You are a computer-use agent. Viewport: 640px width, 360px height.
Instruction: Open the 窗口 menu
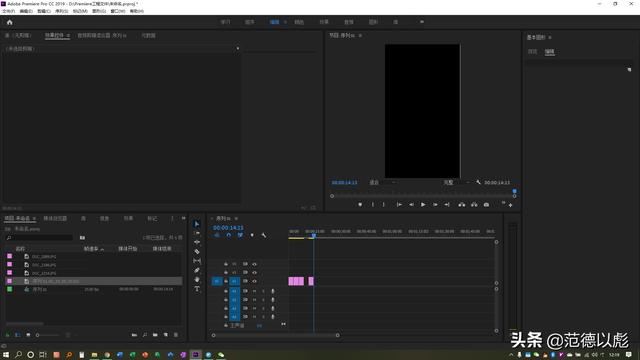118,11
